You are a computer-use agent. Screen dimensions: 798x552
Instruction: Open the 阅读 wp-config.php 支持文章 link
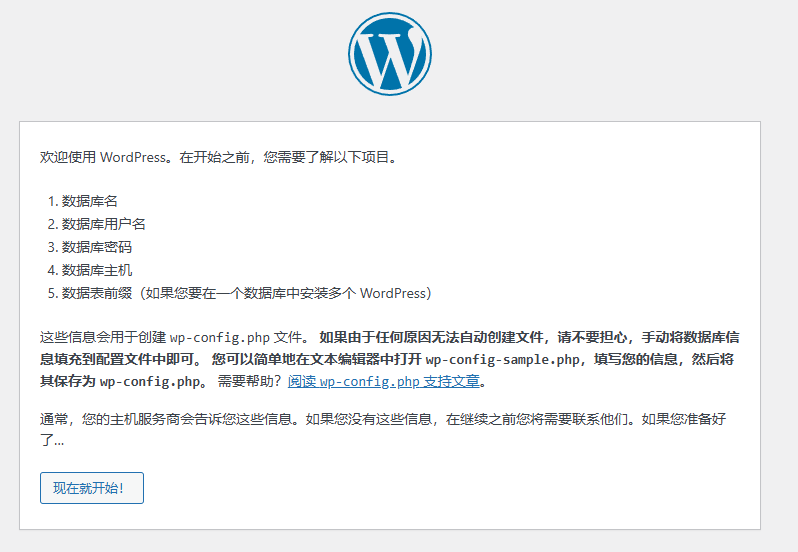(384, 381)
